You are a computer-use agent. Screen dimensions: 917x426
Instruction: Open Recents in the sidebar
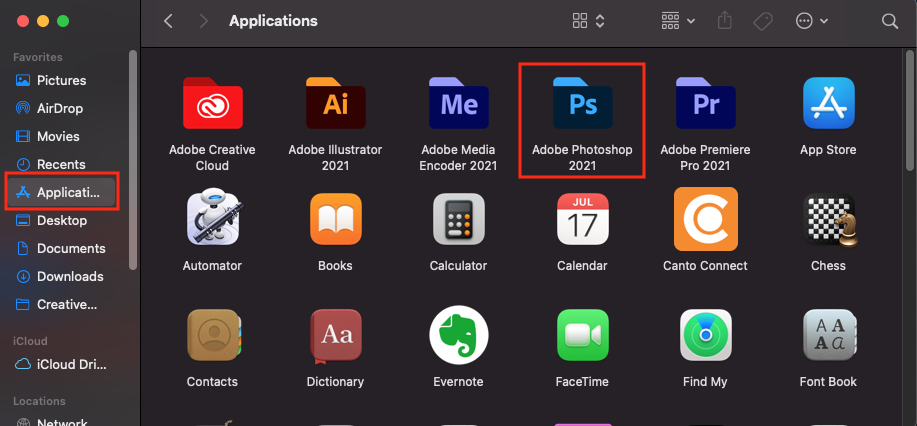click(x=61, y=164)
